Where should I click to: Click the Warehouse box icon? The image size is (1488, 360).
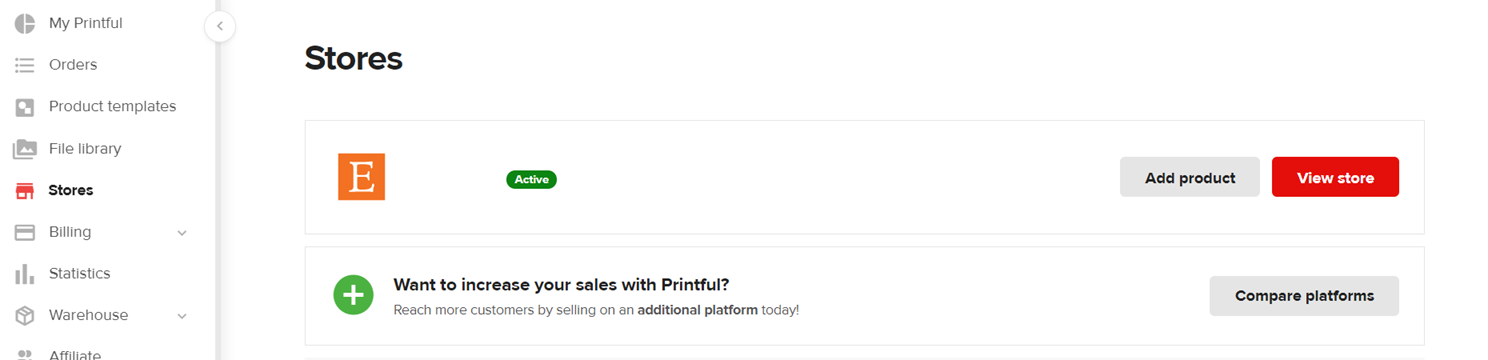click(x=24, y=316)
